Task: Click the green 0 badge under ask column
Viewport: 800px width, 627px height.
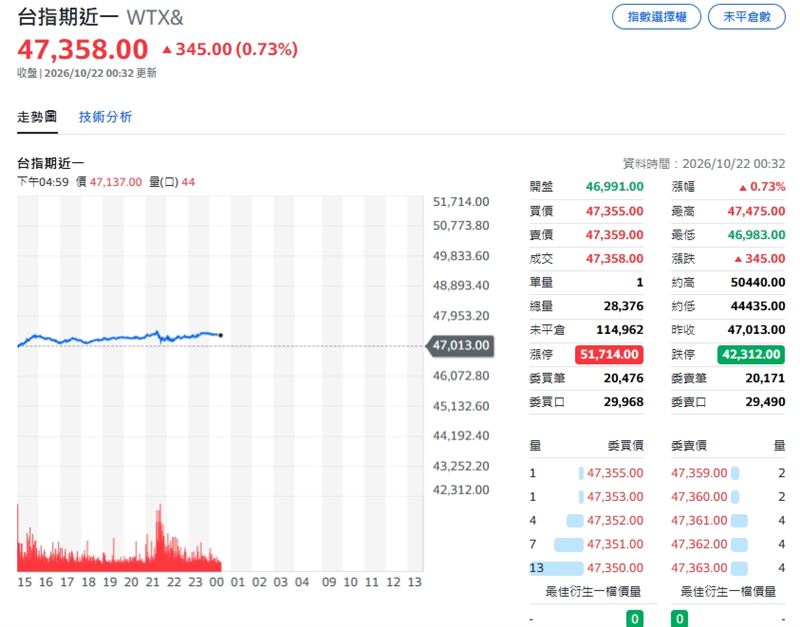Action: [679, 619]
